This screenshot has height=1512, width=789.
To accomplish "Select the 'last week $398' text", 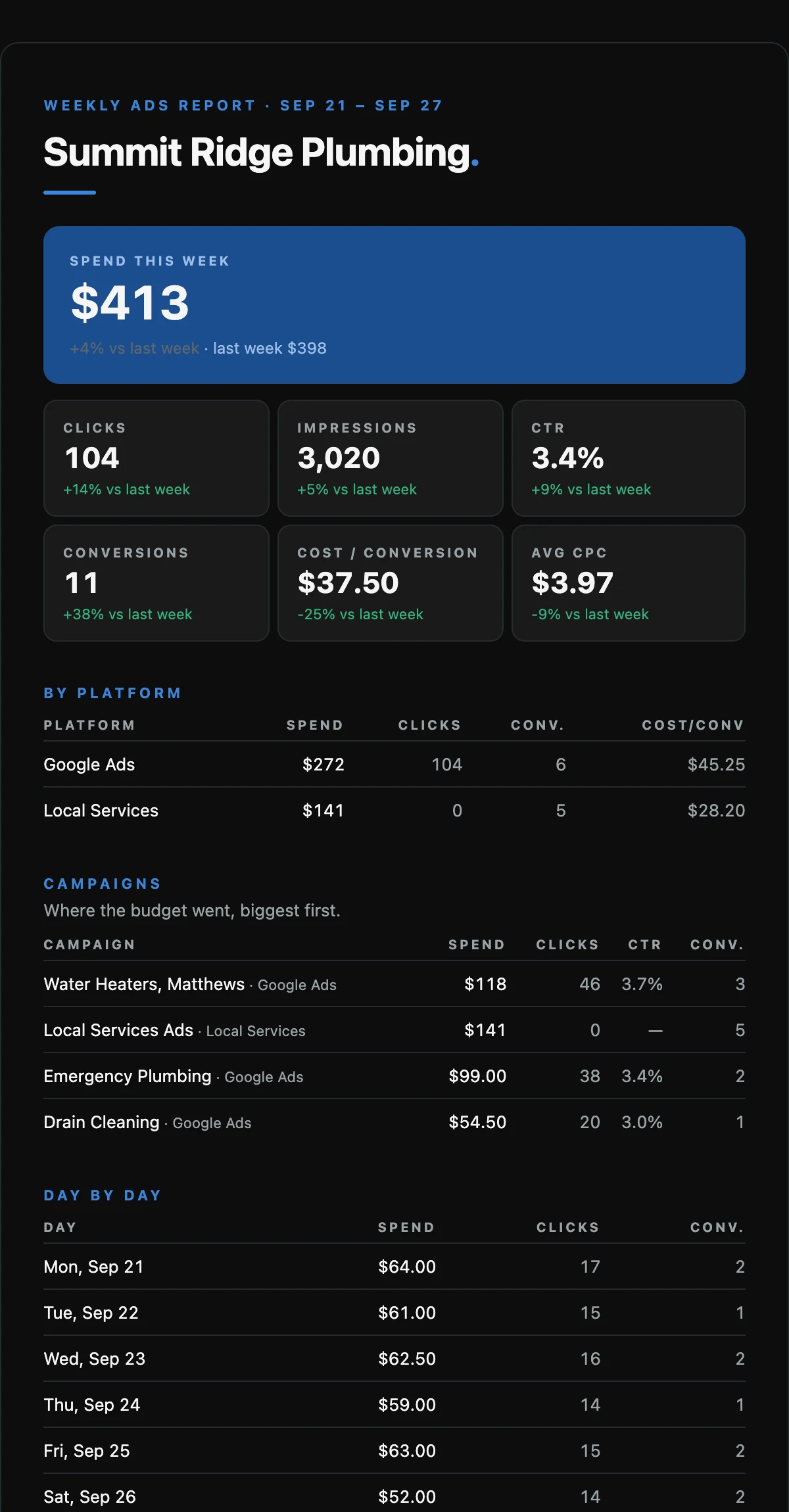I will (270, 348).
